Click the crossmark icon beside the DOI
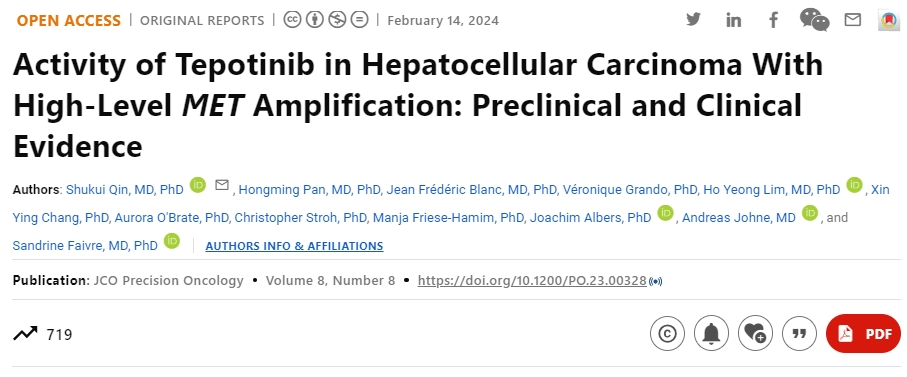 tap(655, 282)
